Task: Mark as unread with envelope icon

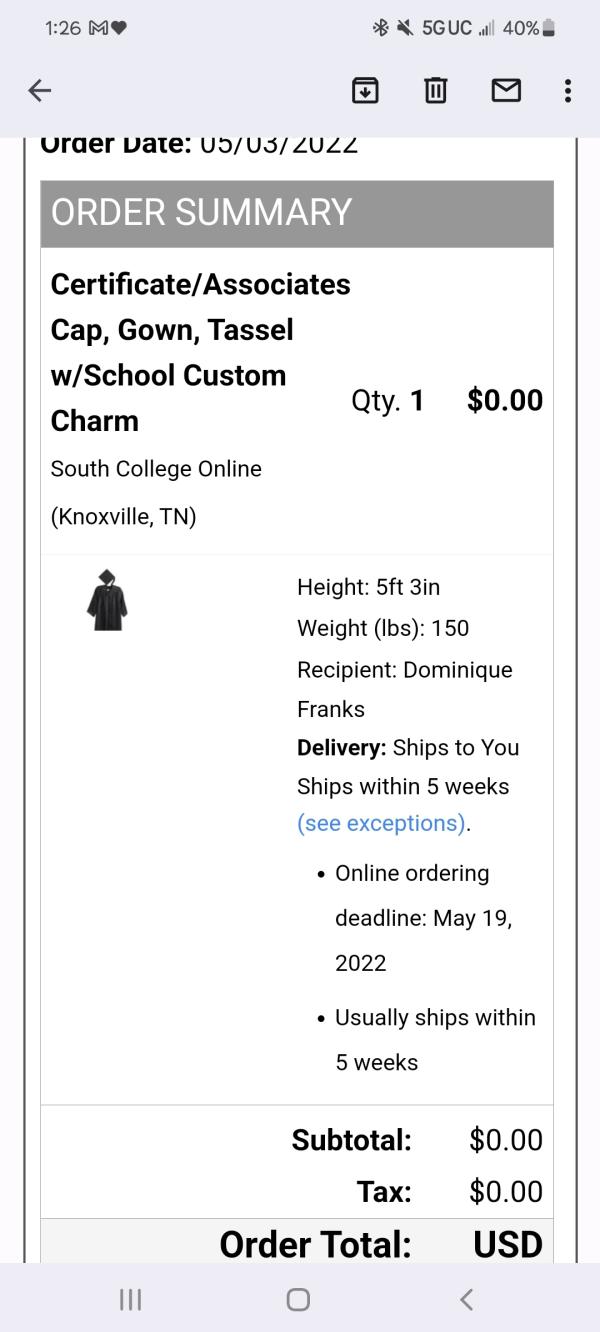Action: [x=506, y=91]
